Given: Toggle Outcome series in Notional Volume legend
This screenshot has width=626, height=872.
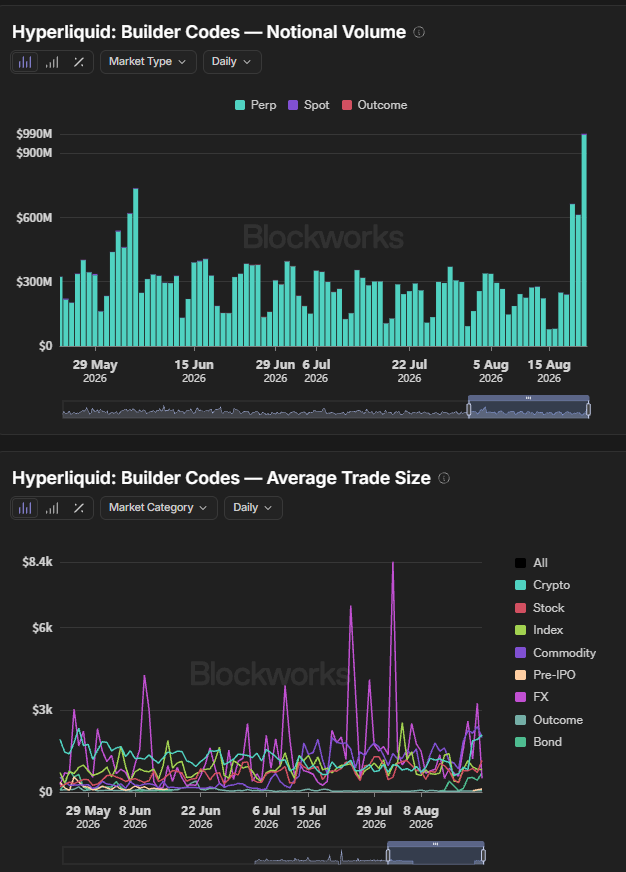Looking at the screenshot, I should click(374, 105).
